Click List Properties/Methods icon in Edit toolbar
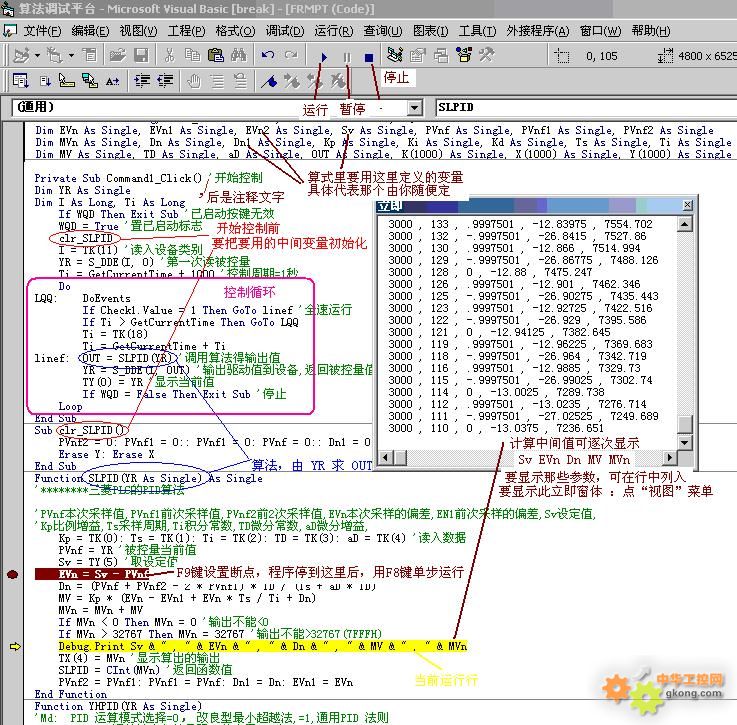 [x=20, y=81]
